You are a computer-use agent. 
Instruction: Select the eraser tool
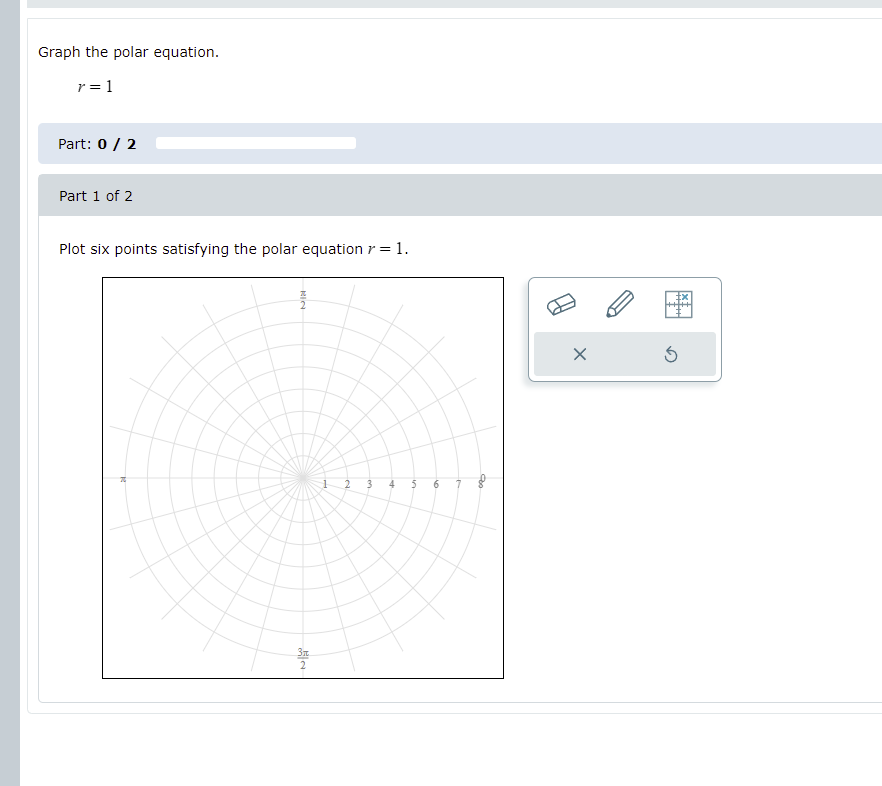561,304
